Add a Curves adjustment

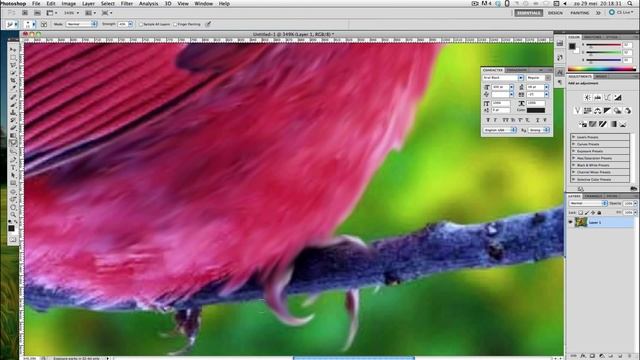coord(608,98)
